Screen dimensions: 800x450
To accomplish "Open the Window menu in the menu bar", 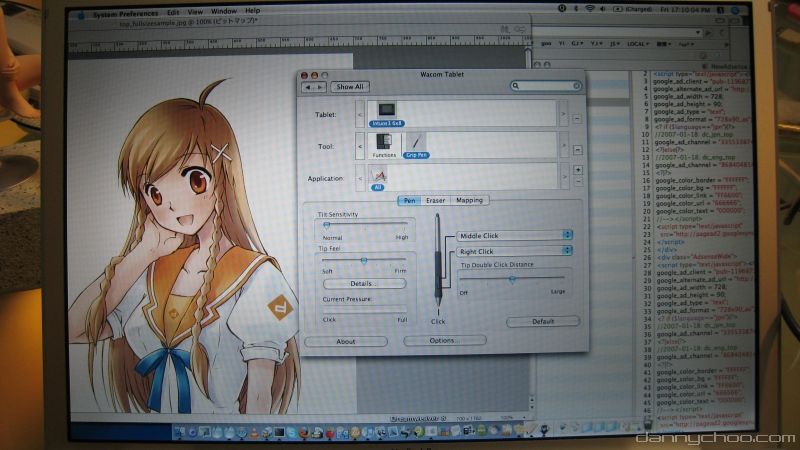I will (225, 10).
